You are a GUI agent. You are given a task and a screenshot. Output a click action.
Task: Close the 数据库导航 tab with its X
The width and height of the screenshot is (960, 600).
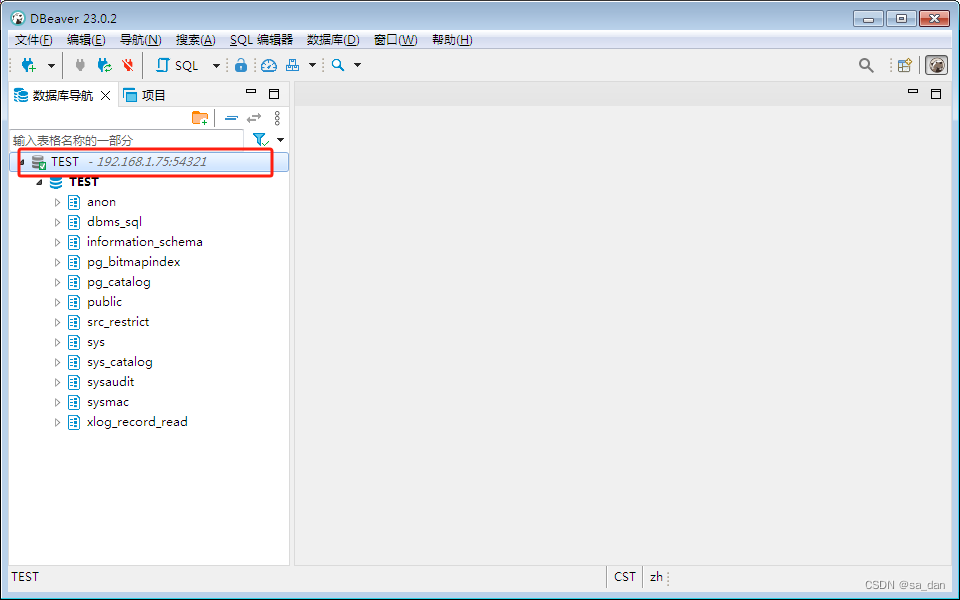[105, 96]
